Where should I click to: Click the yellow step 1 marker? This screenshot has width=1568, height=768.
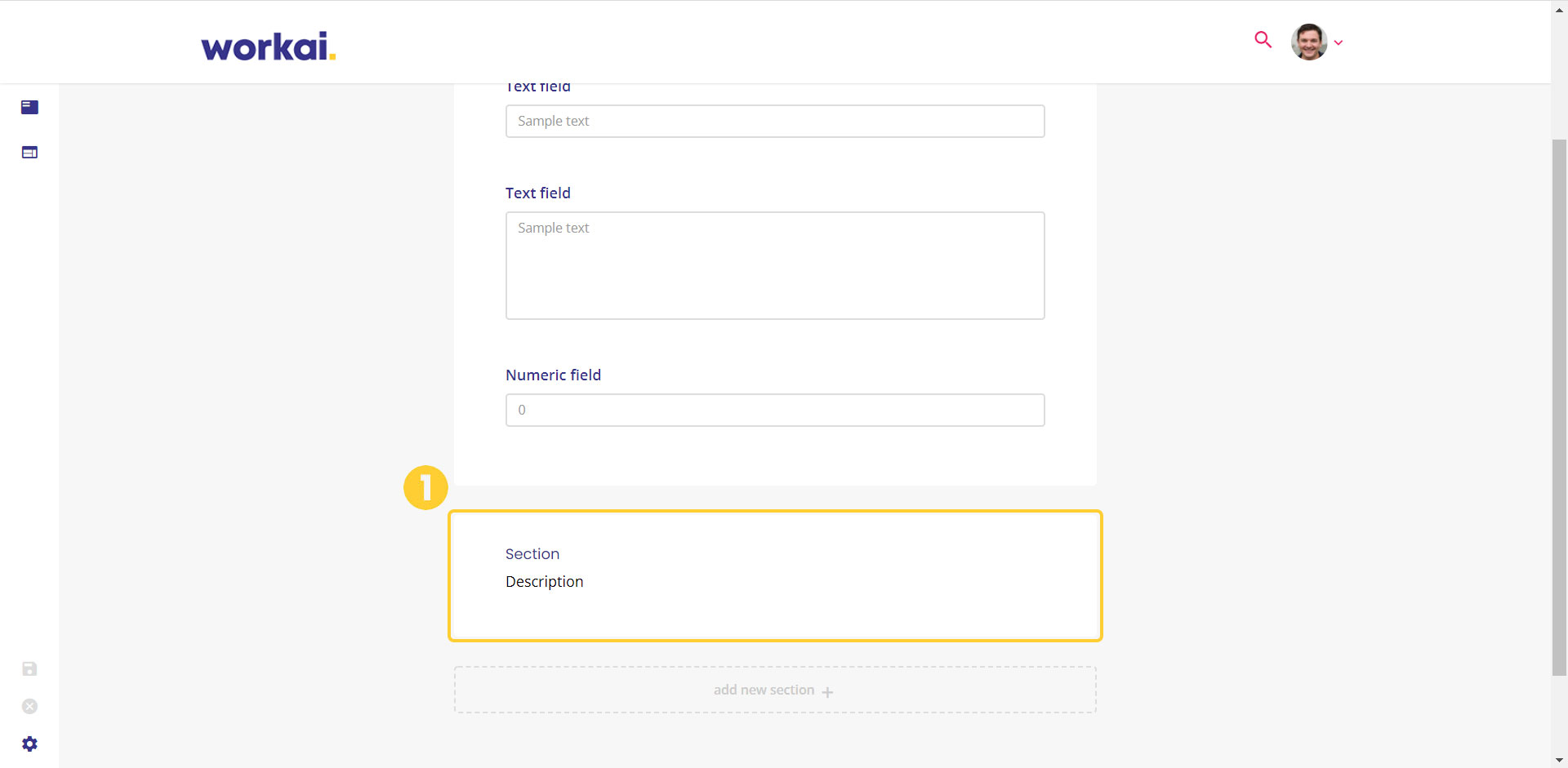tap(425, 488)
